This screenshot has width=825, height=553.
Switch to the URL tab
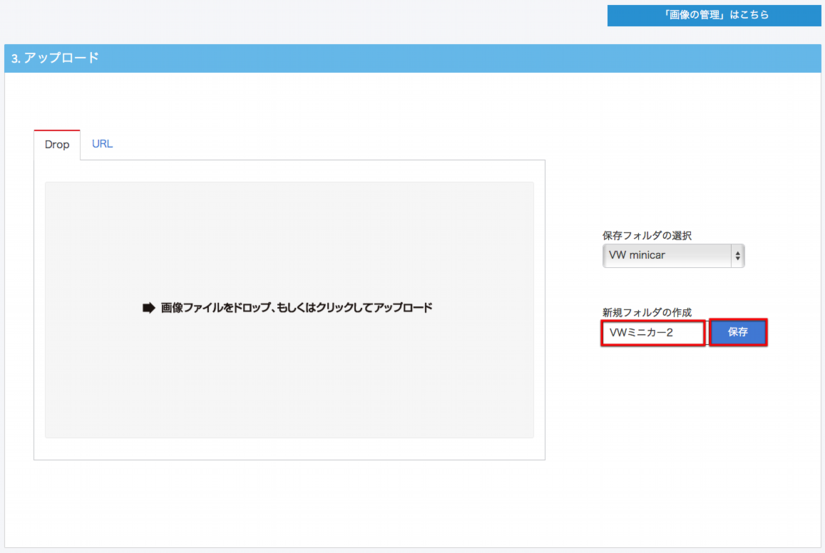(x=102, y=144)
